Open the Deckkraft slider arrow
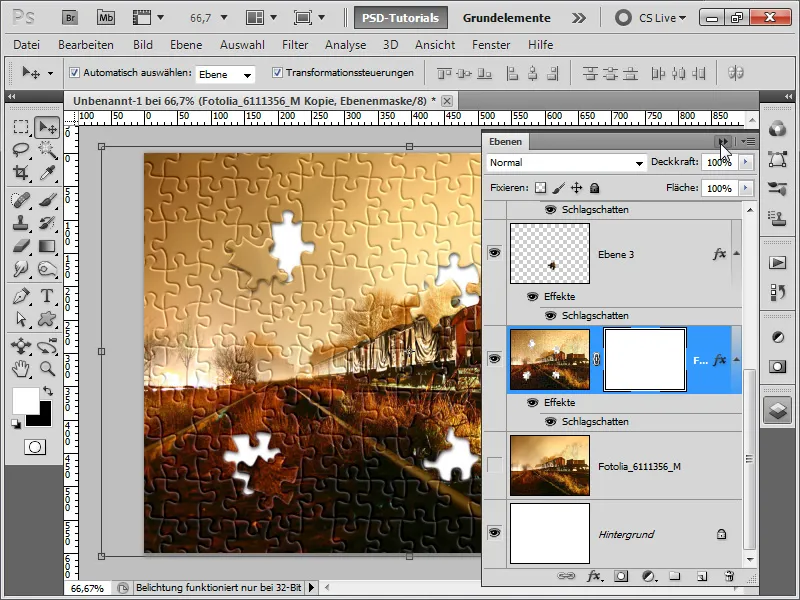 745,162
